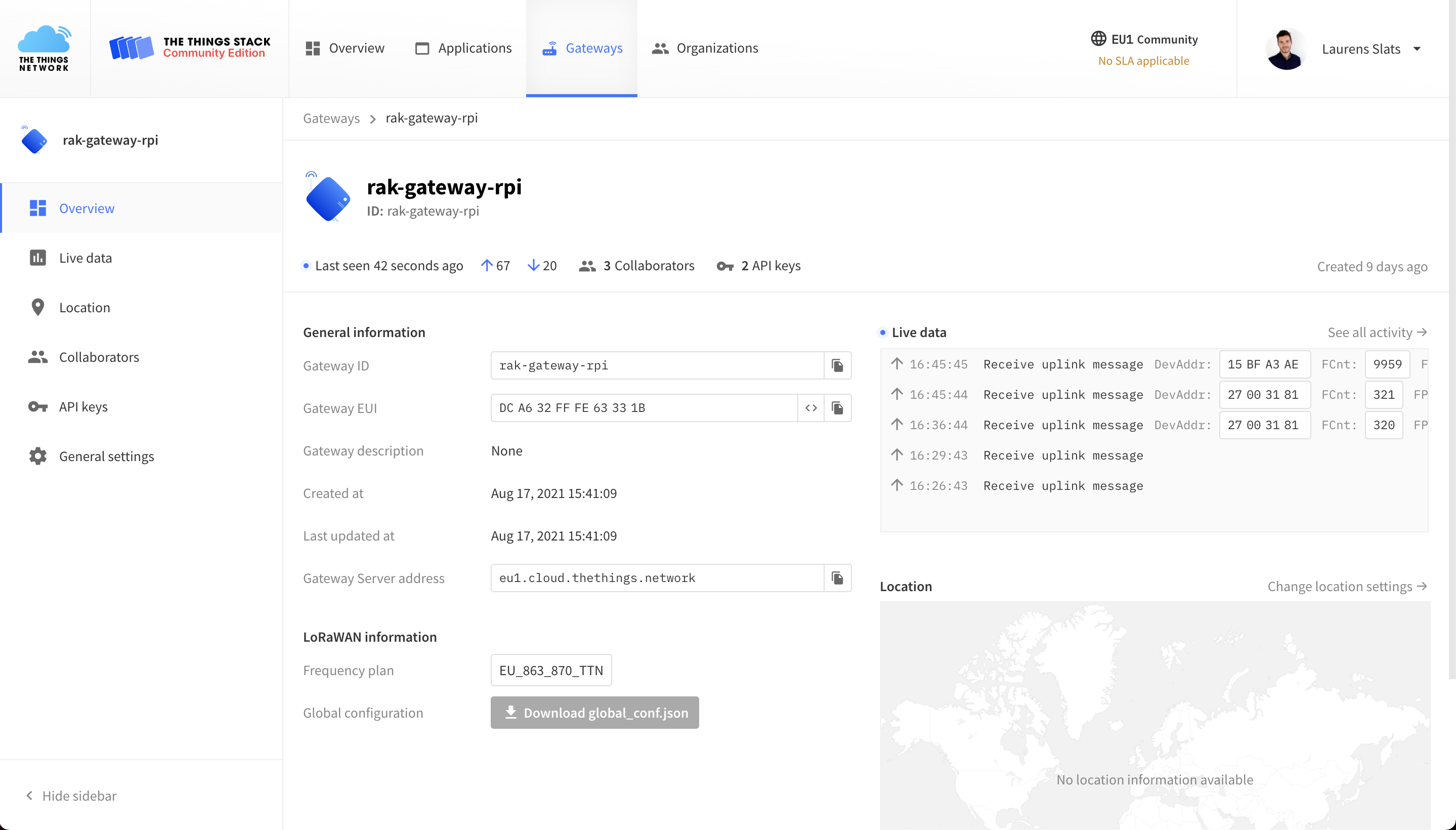
Task: Click FCnt value 320
Action: point(1384,425)
